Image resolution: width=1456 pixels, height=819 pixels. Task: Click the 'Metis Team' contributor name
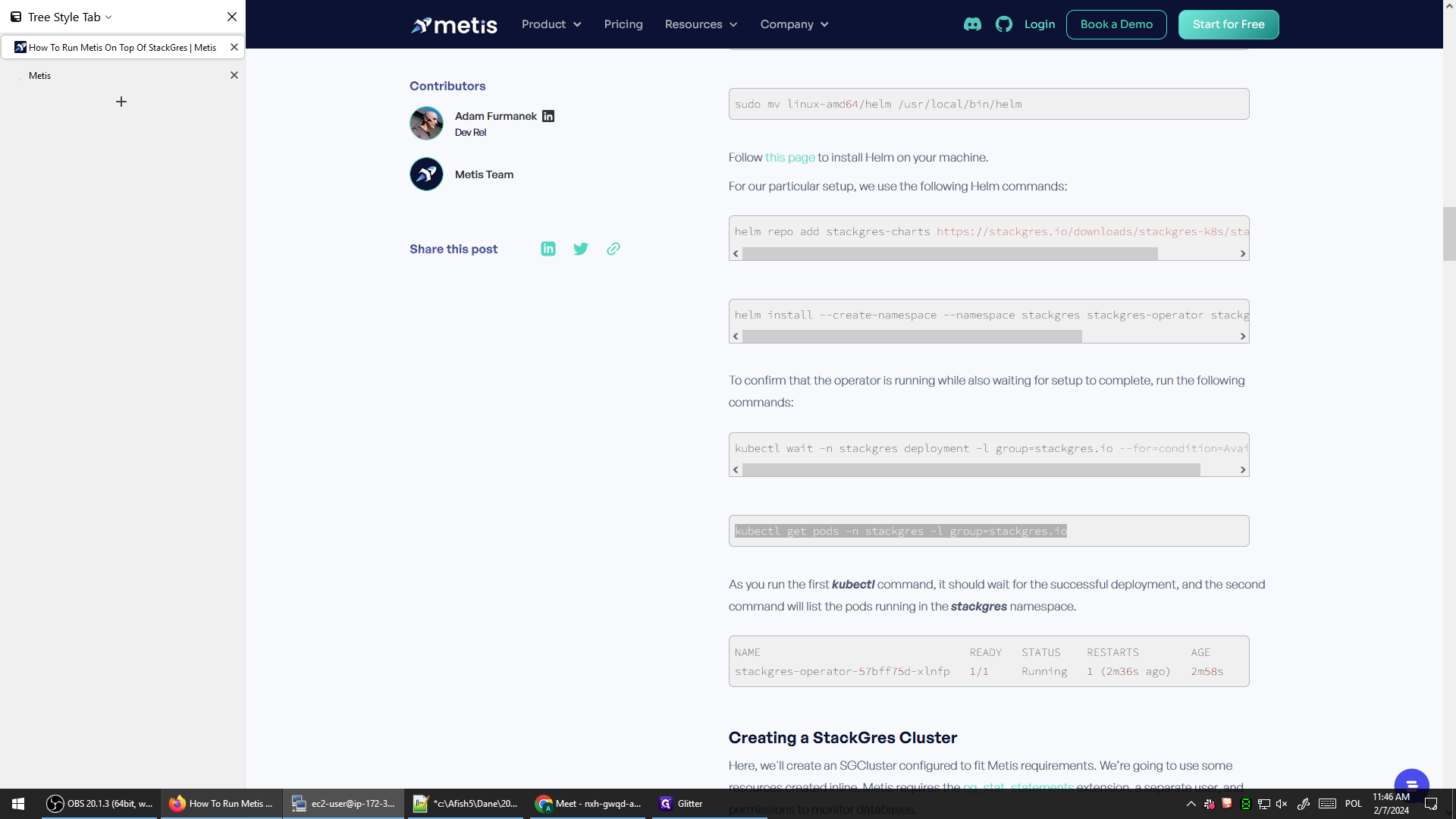(484, 174)
